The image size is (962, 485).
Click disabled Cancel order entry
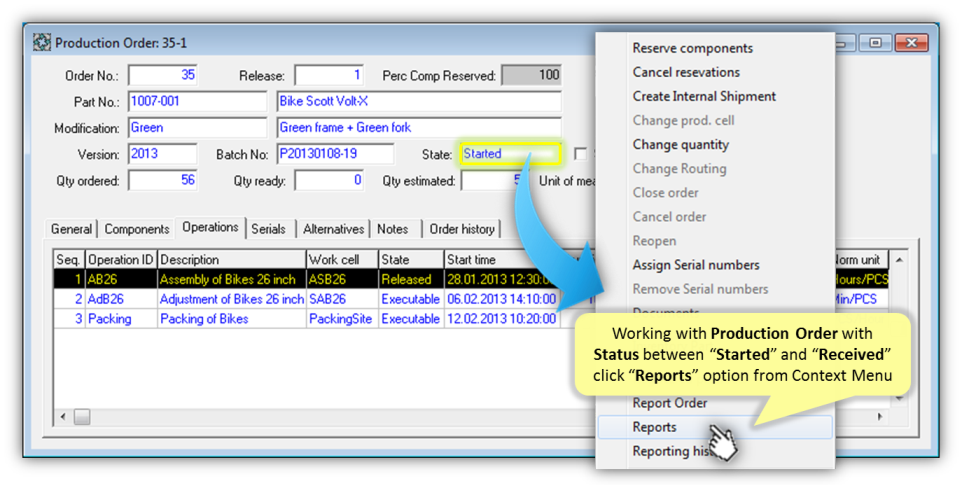point(669,216)
